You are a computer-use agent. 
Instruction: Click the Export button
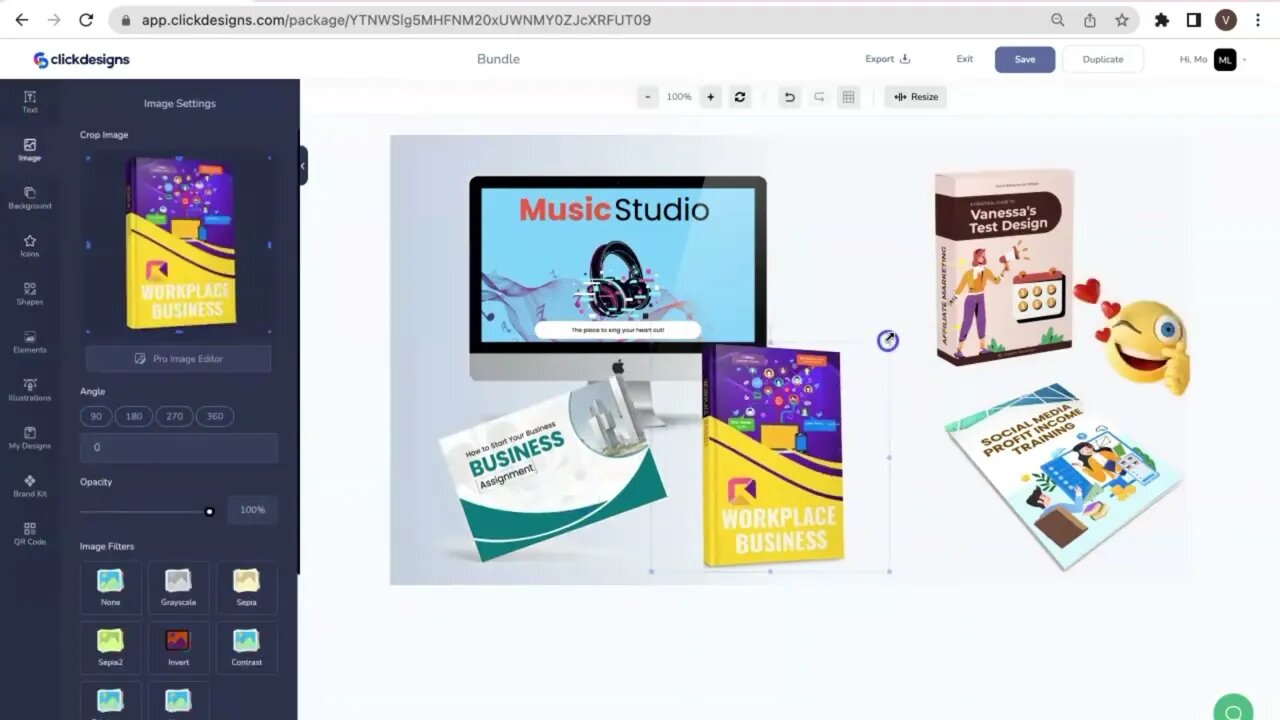pyautogui.click(x=888, y=59)
